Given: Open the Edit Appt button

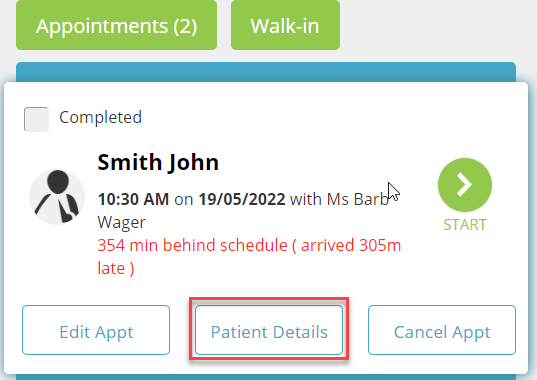Looking at the screenshot, I should pyautogui.click(x=96, y=330).
